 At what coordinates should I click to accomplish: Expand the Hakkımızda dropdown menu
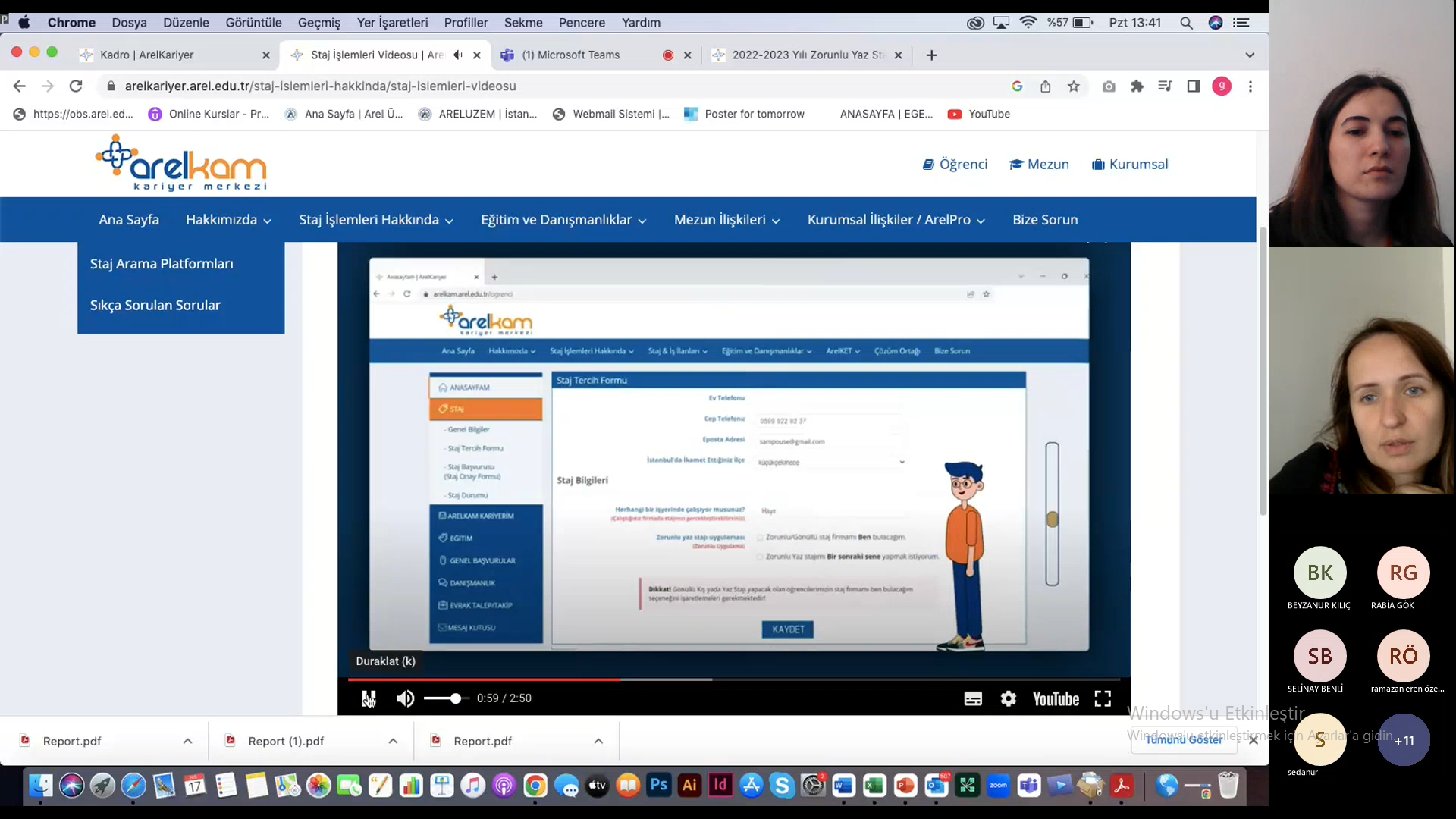[228, 220]
